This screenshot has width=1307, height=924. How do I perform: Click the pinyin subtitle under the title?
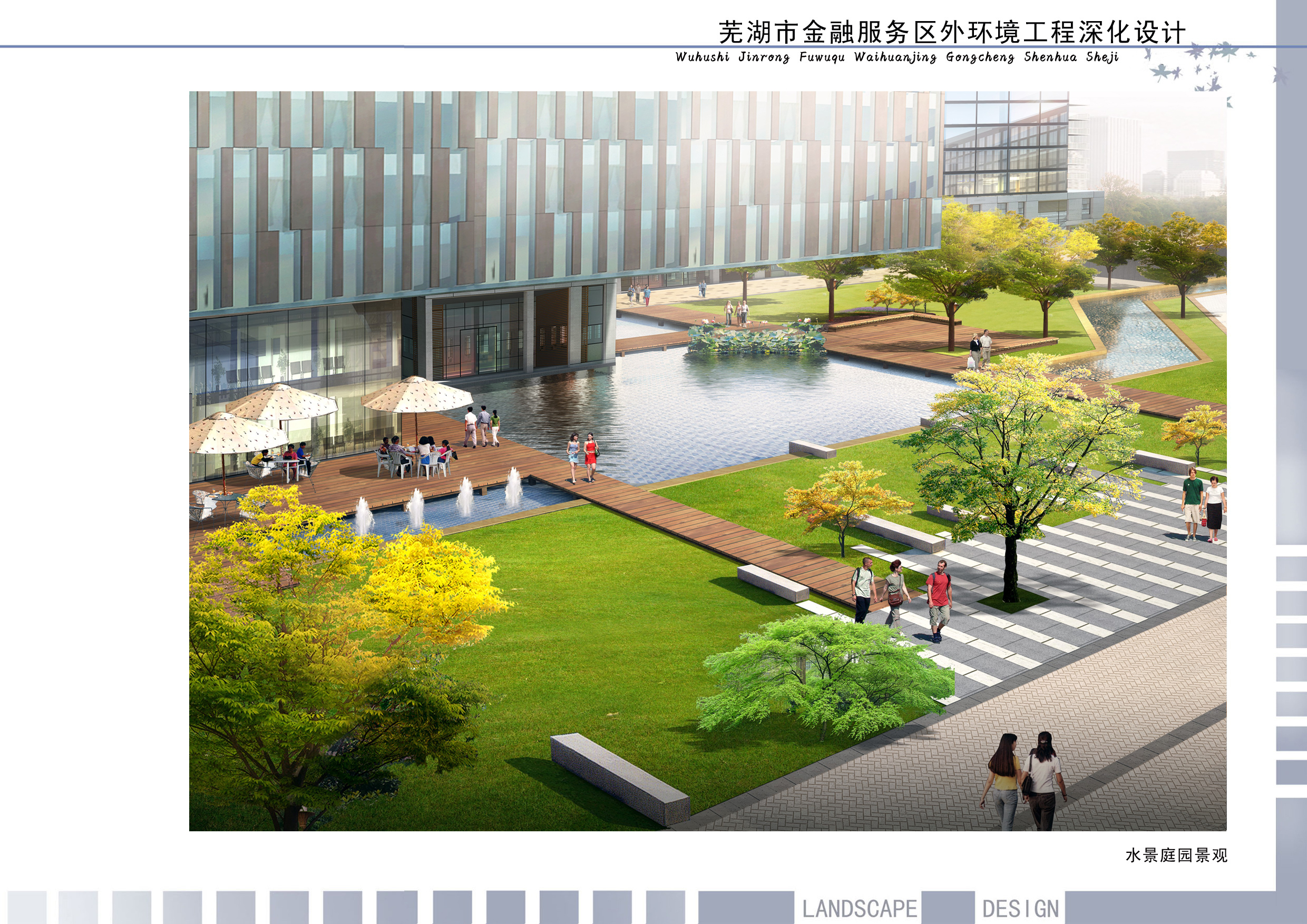tap(896, 57)
